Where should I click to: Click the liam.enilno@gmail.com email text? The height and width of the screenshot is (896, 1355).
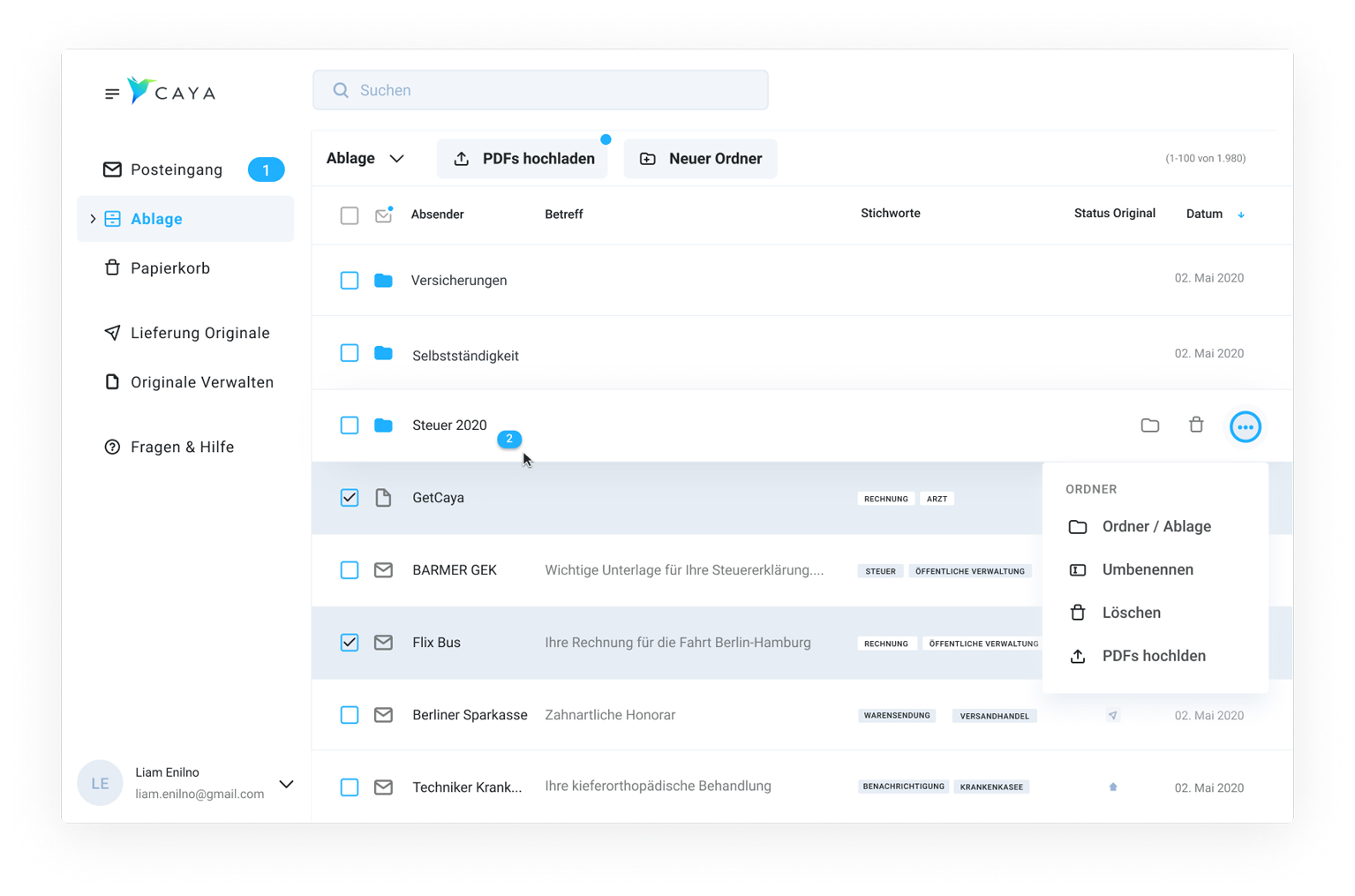(x=199, y=794)
